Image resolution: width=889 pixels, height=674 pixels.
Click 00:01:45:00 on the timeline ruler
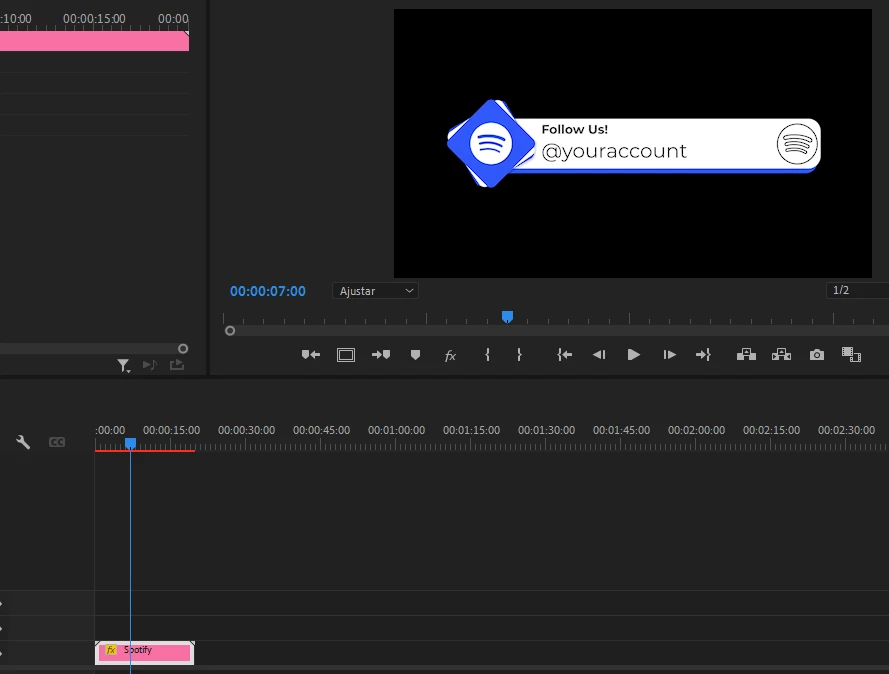point(621,430)
